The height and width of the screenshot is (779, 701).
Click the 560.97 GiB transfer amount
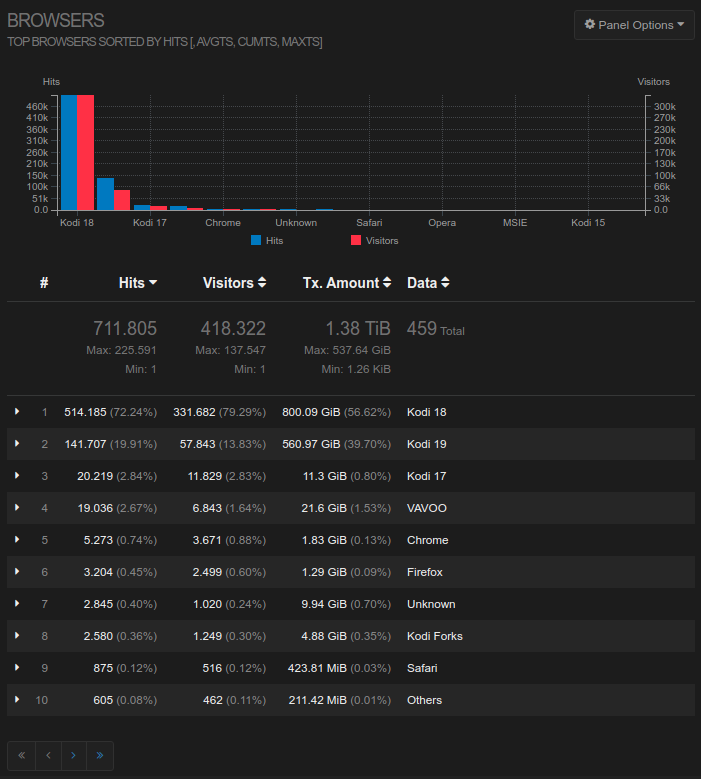click(x=311, y=444)
